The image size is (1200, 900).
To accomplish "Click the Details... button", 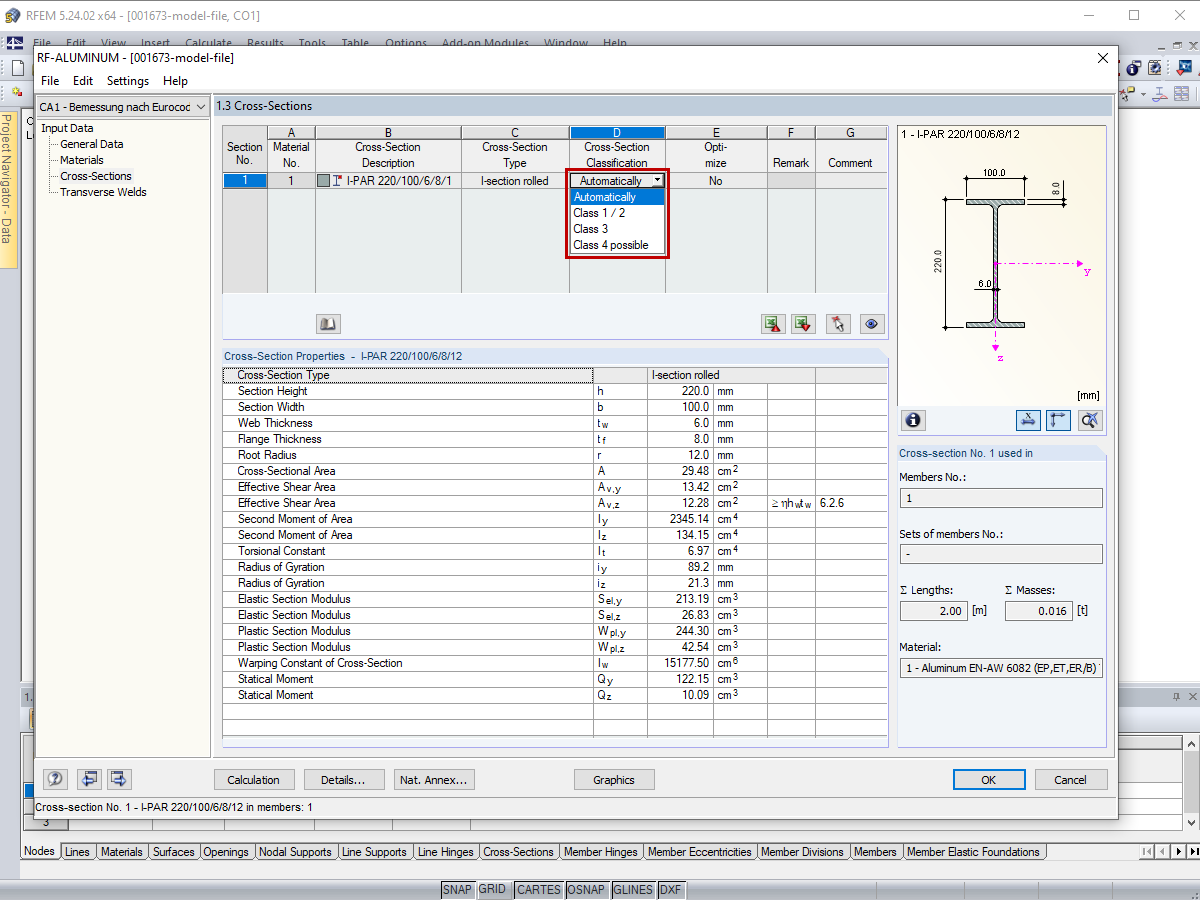I will point(343,780).
